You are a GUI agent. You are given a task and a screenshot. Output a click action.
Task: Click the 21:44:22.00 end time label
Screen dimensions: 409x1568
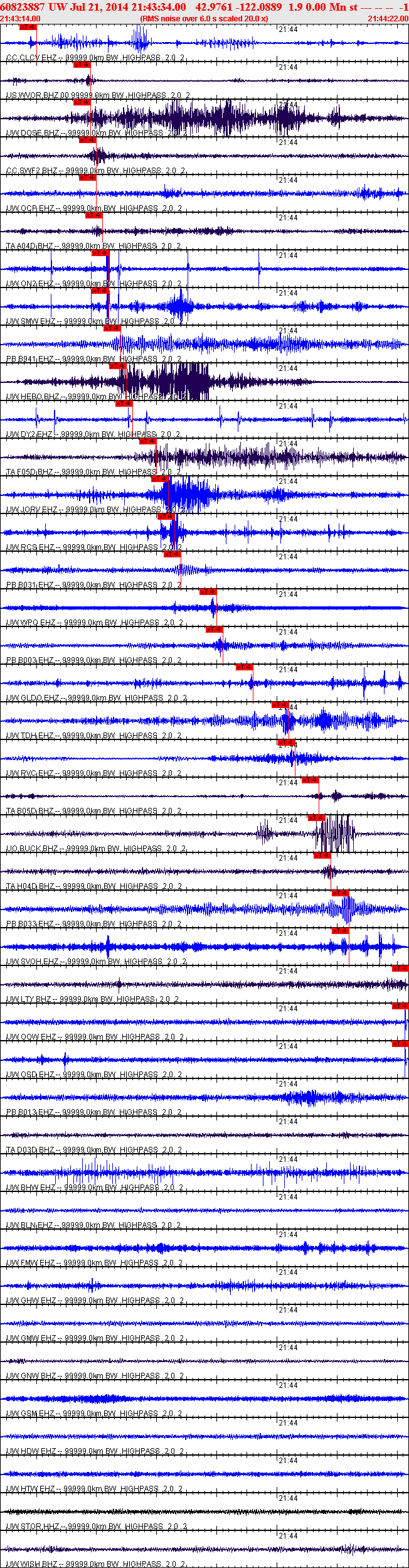click(x=388, y=19)
